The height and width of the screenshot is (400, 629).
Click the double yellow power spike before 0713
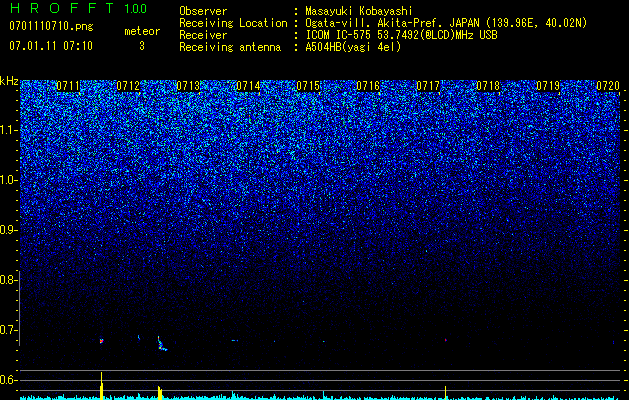tap(160, 393)
